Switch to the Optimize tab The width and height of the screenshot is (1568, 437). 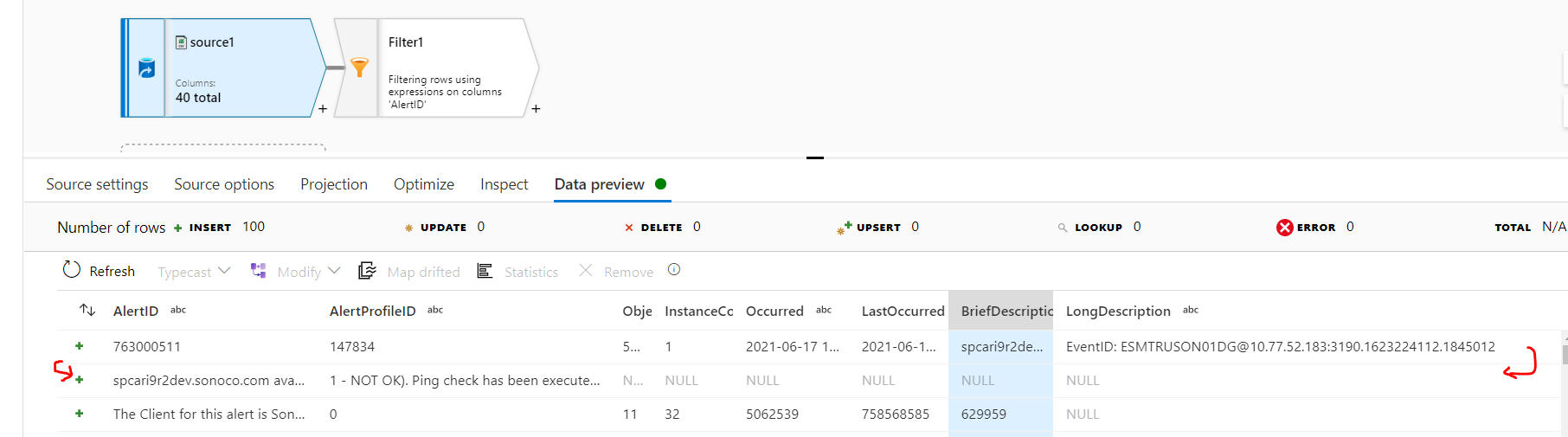[424, 184]
